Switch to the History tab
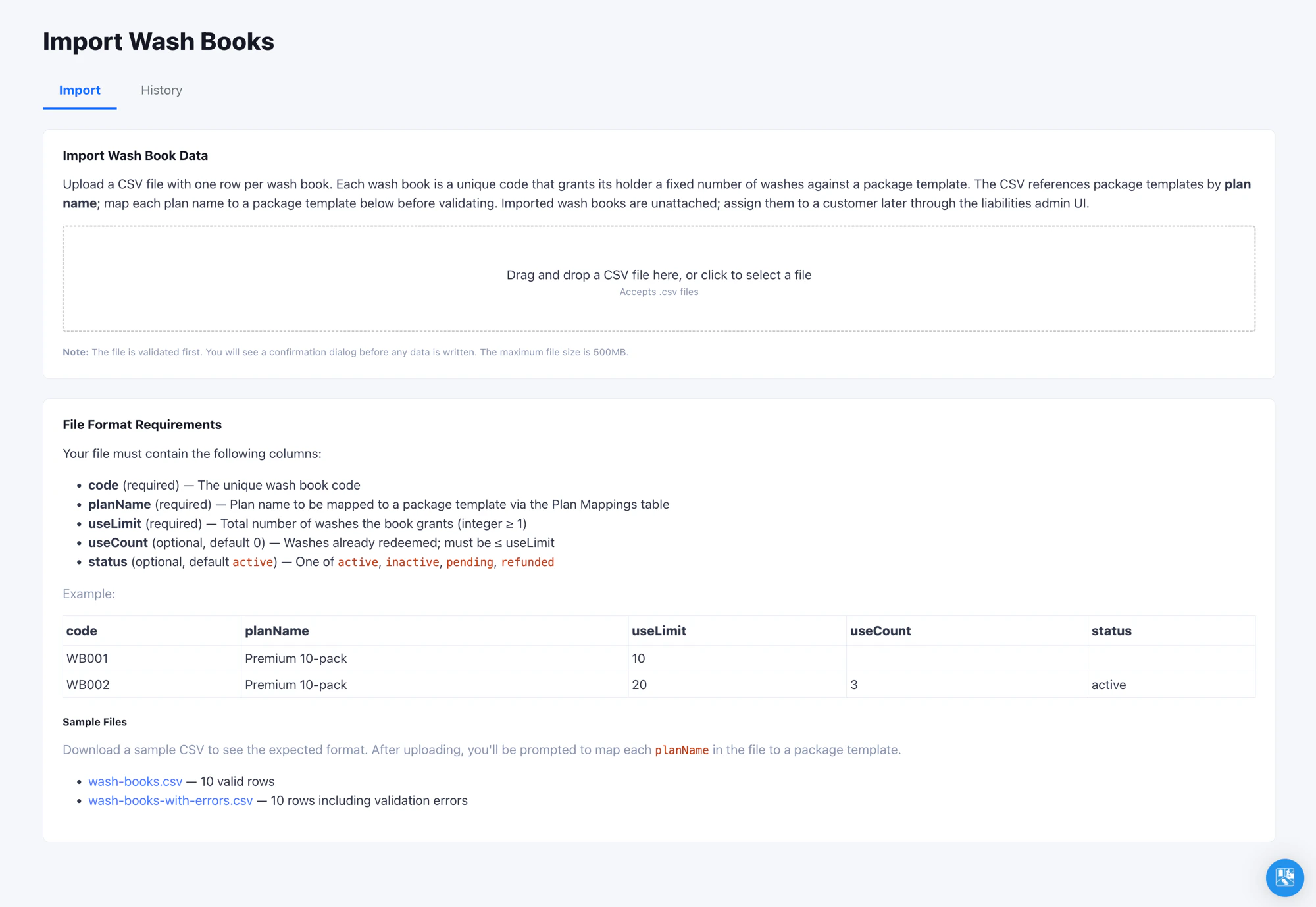Viewport: 1316px width, 907px height. click(x=161, y=90)
